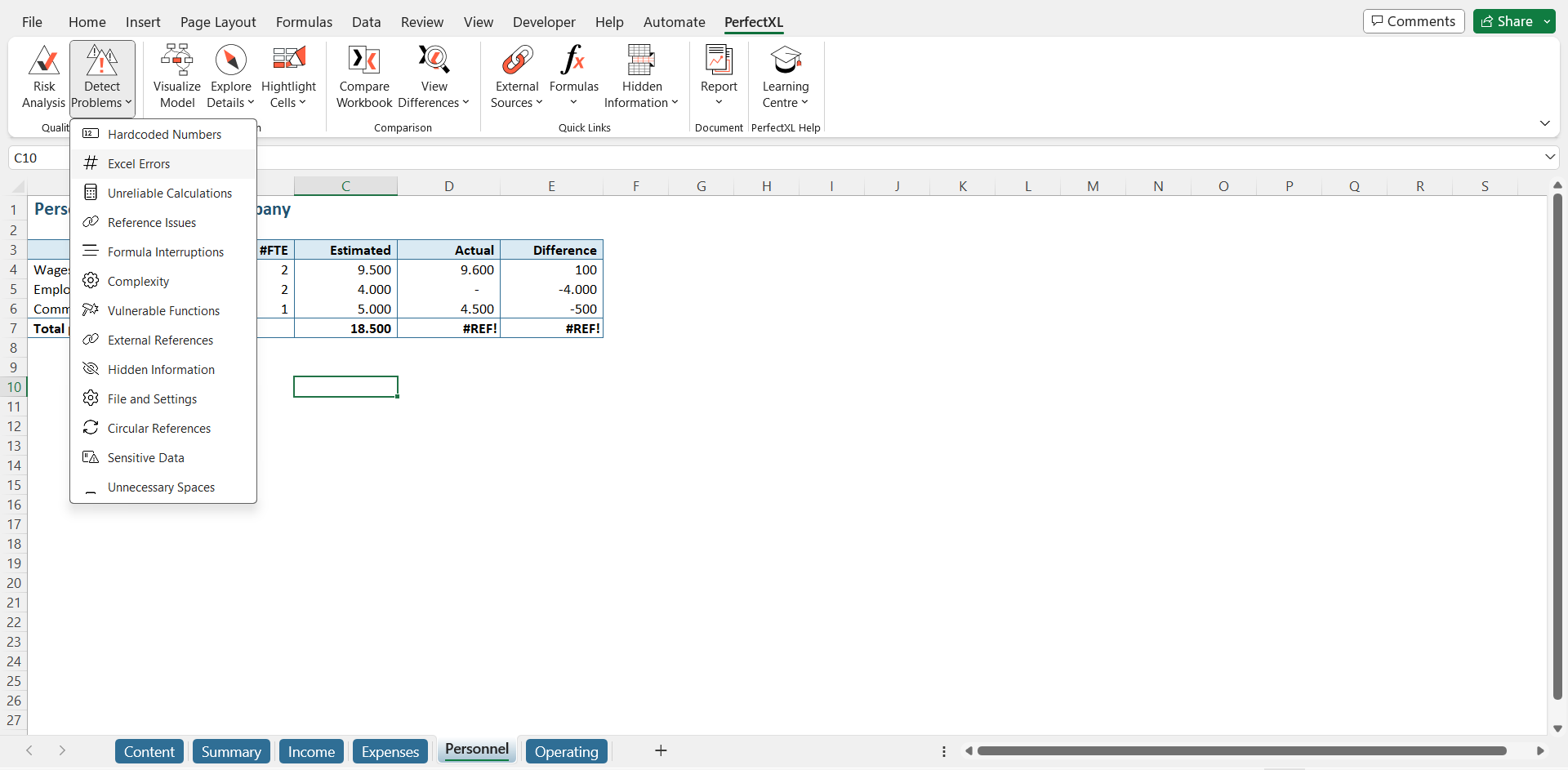Collapse the ribbon with the chevron
The width and height of the screenshot is (1568, 770).
pyautogui.click(x=1544, y=123)
